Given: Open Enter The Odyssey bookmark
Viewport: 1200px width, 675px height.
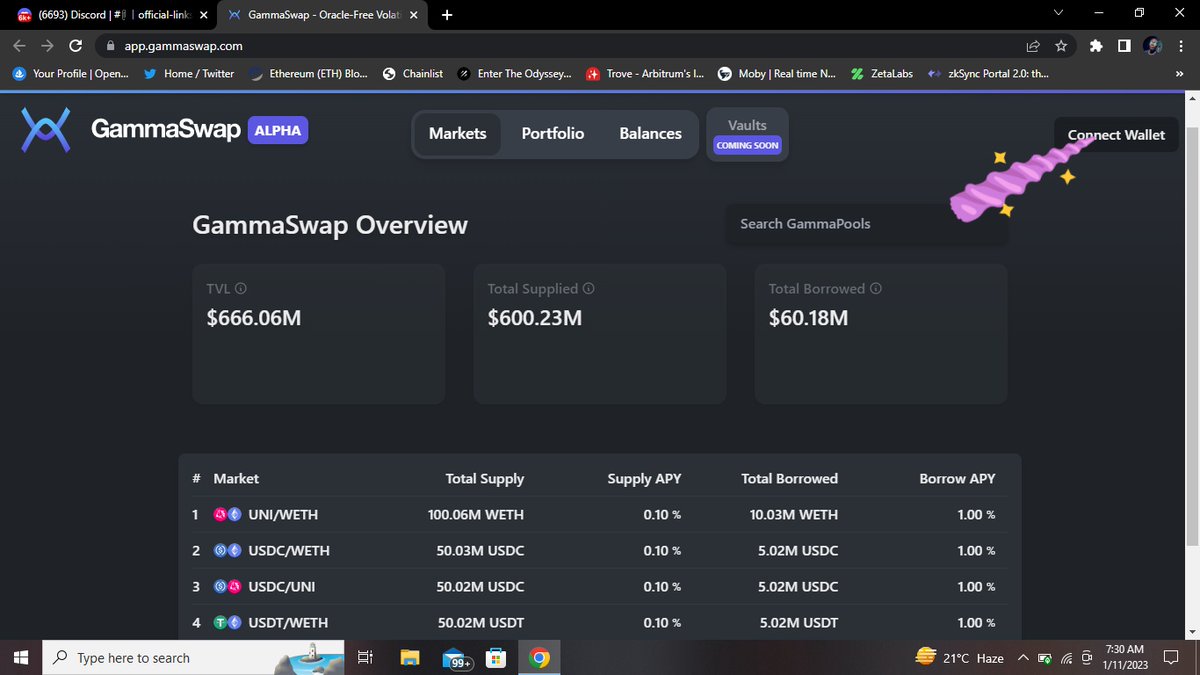Looking at the screenshot, I should point(515,73).
